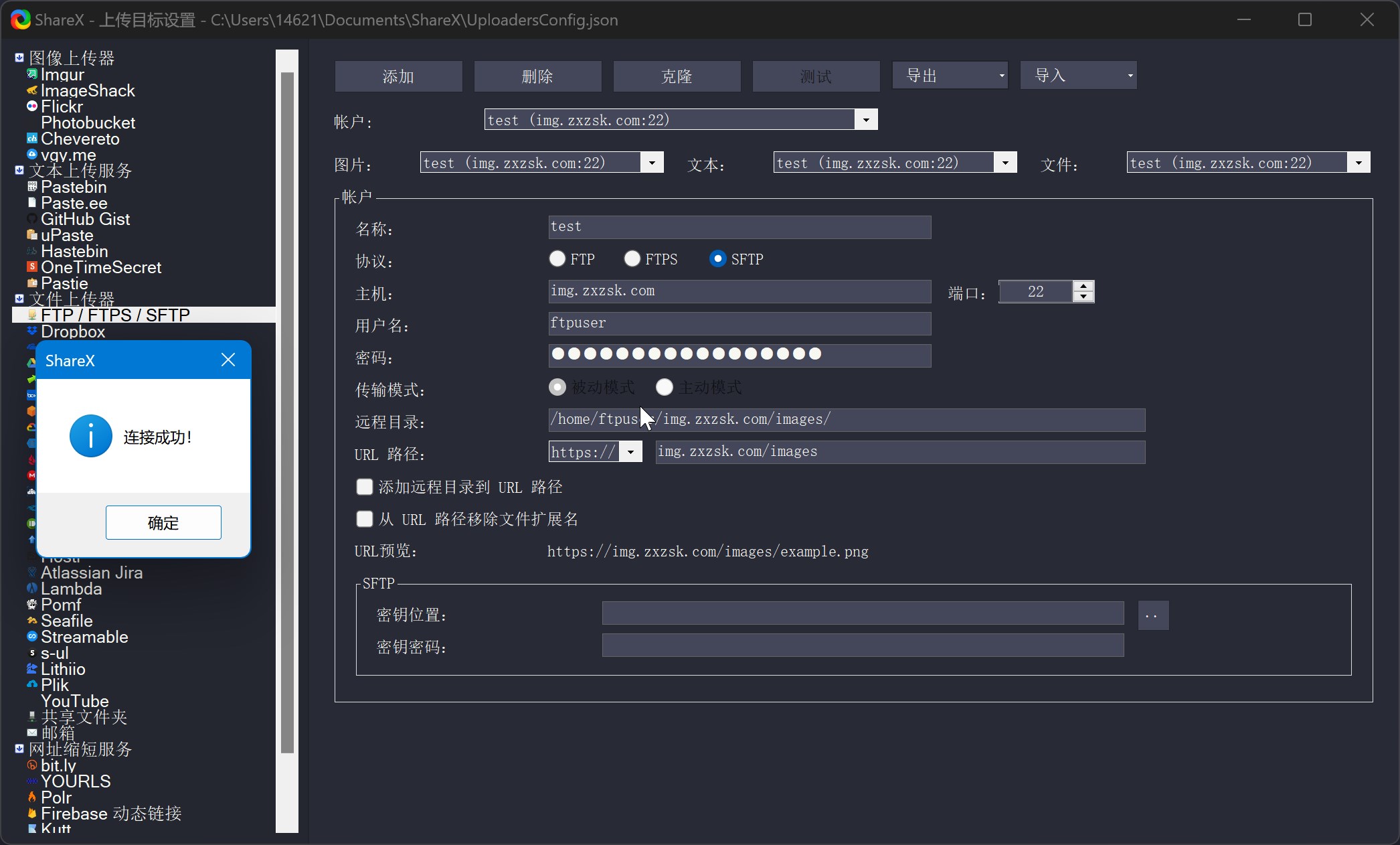Image resolution: width=1400 pixels, height=845 pixels.
Task: Click the blue info icon in the dialog
Action: click(90, 436)
